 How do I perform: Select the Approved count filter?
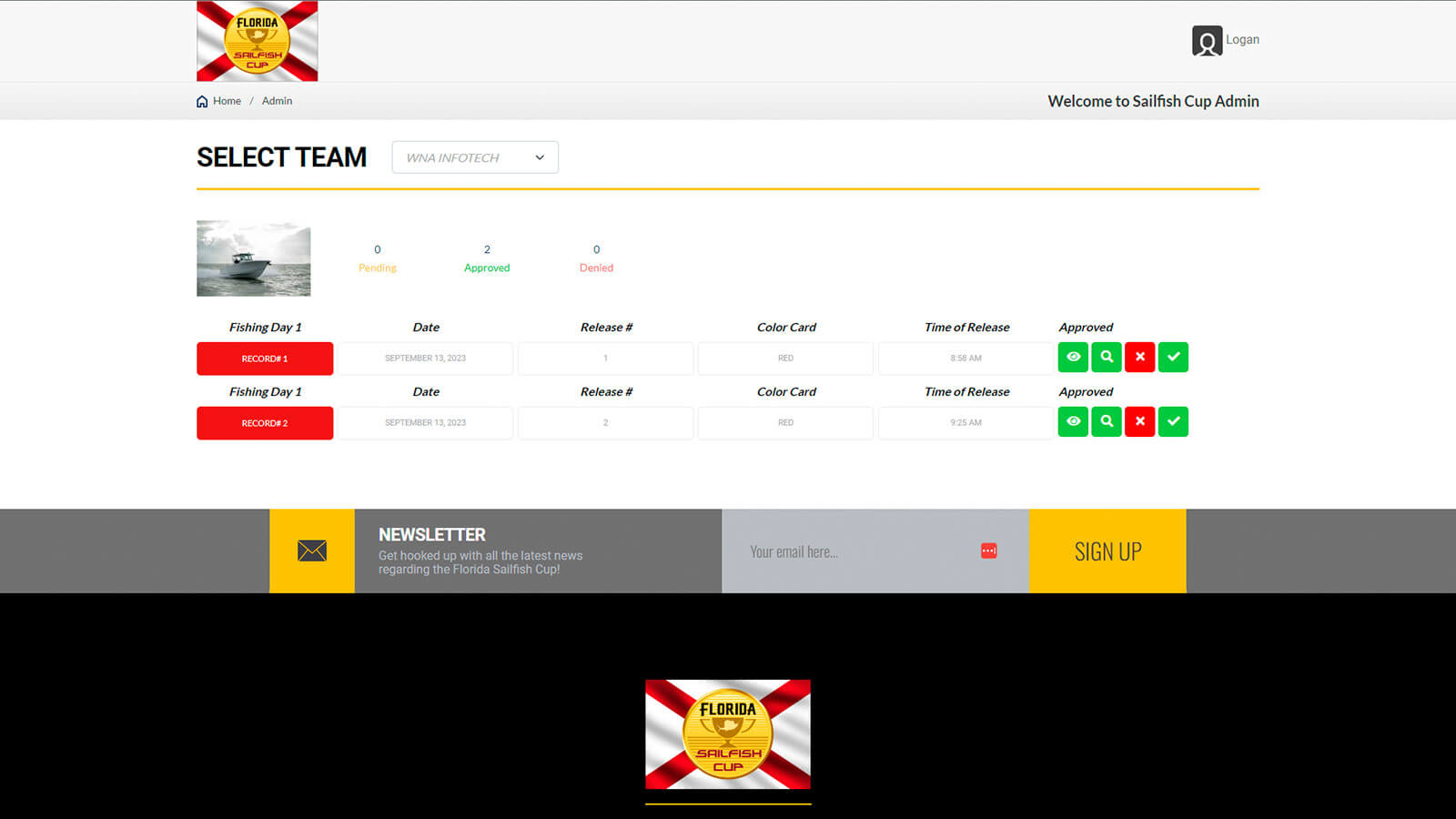point(487,258)
